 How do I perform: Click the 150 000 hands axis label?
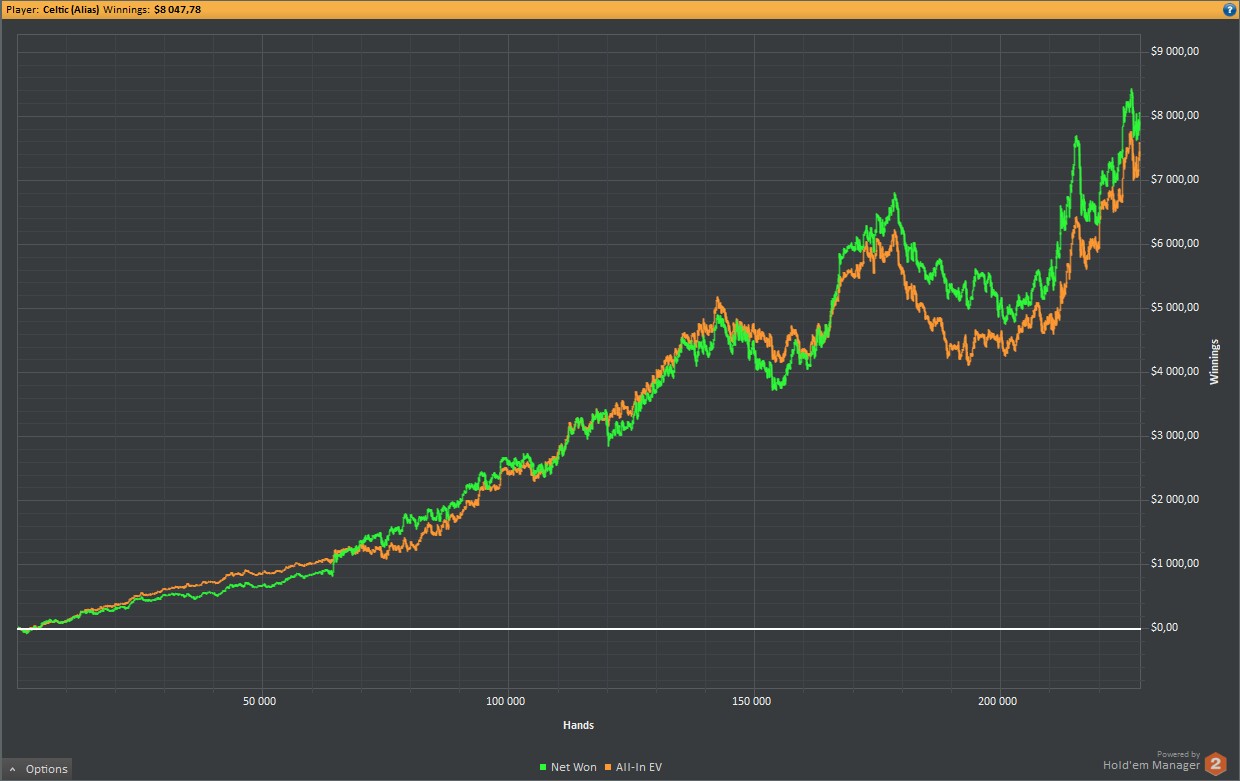[x=752, y=702]
